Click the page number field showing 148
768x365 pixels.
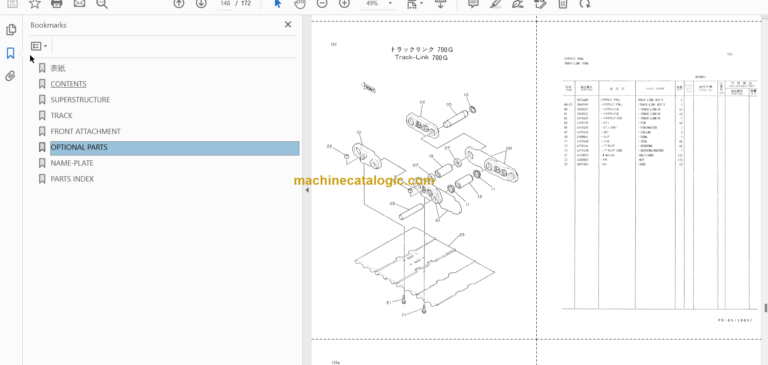pyautogui.click(x=225, y=3)
